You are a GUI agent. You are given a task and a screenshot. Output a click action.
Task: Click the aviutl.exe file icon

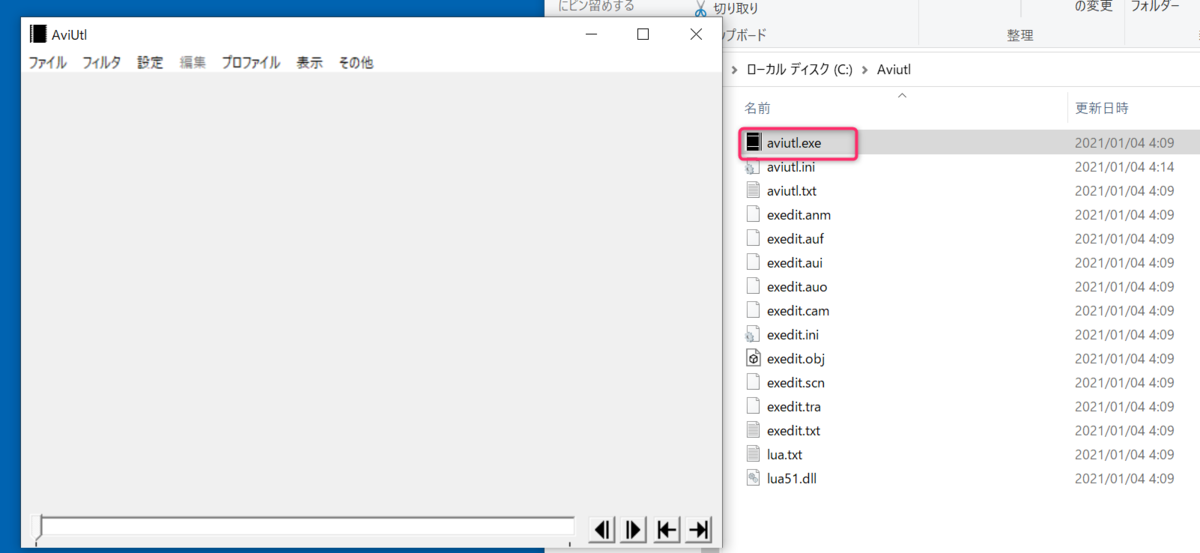(x=754, y=143)
